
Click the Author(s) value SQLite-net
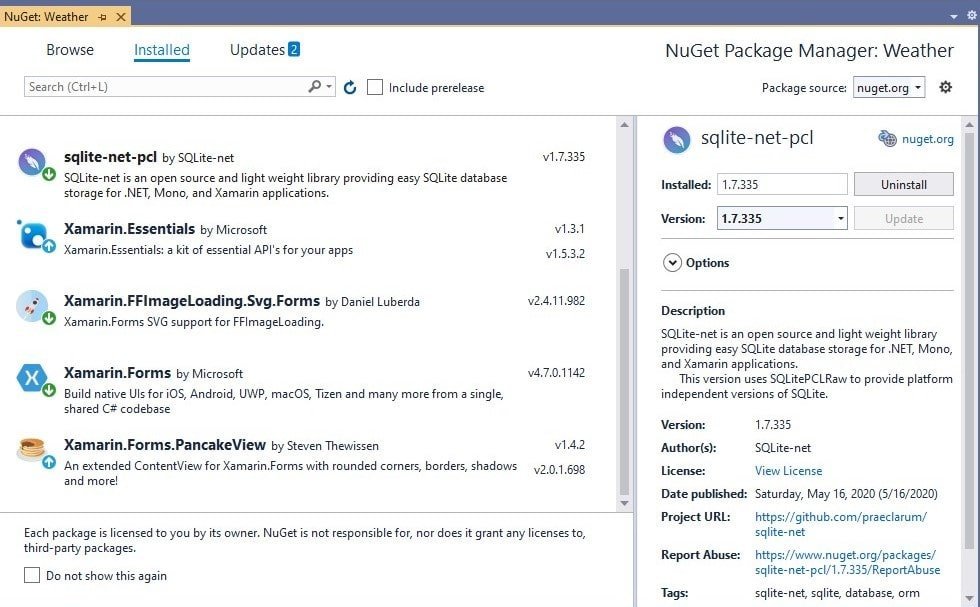point(783,448)
